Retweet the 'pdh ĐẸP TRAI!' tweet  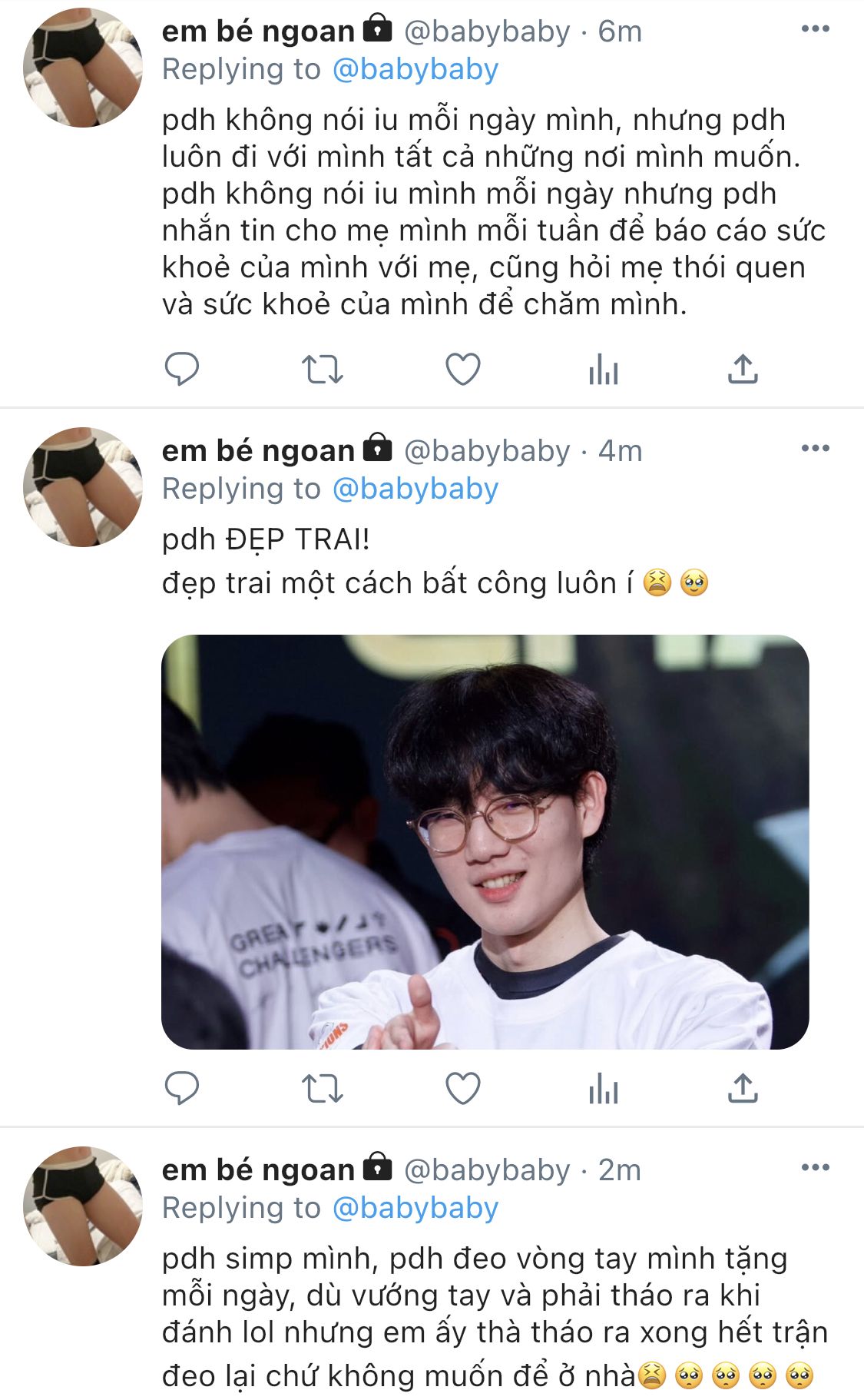click(x=322, y=1089)
